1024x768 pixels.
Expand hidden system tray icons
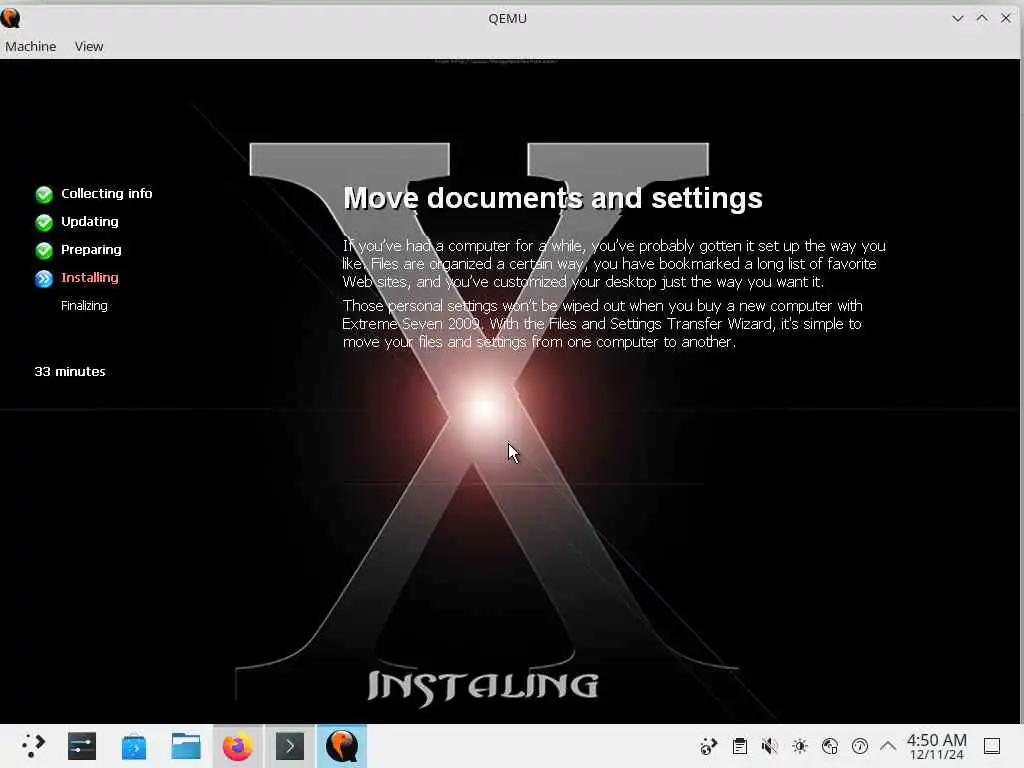coord(888,746)
